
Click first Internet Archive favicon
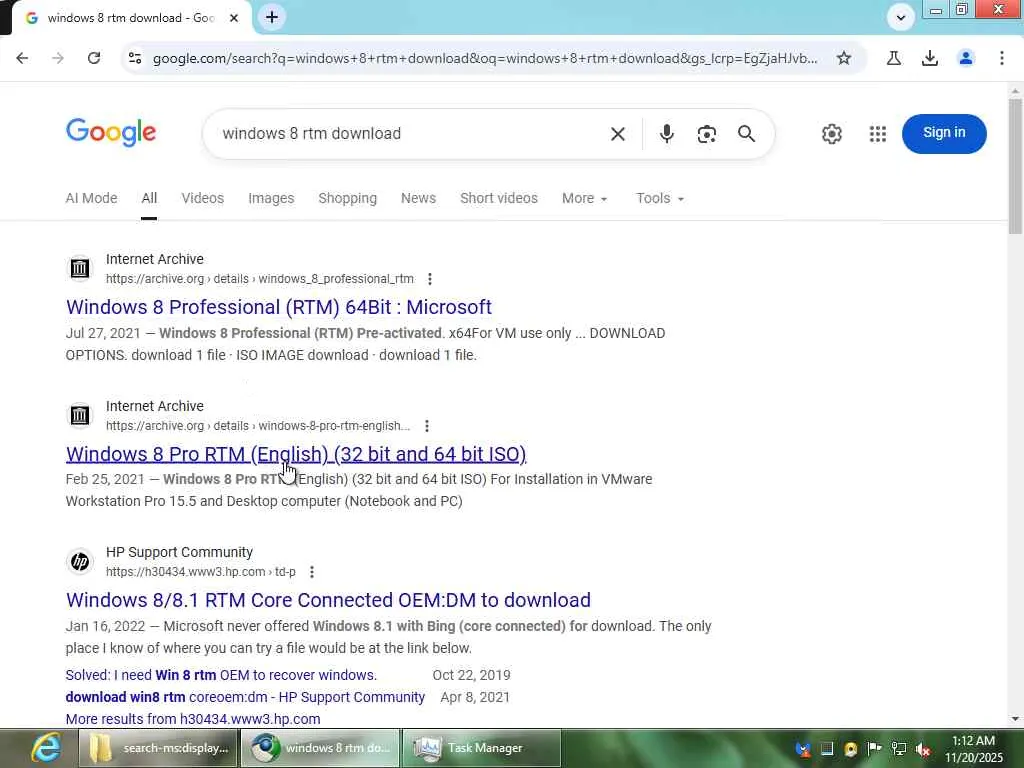pos(80,268)
